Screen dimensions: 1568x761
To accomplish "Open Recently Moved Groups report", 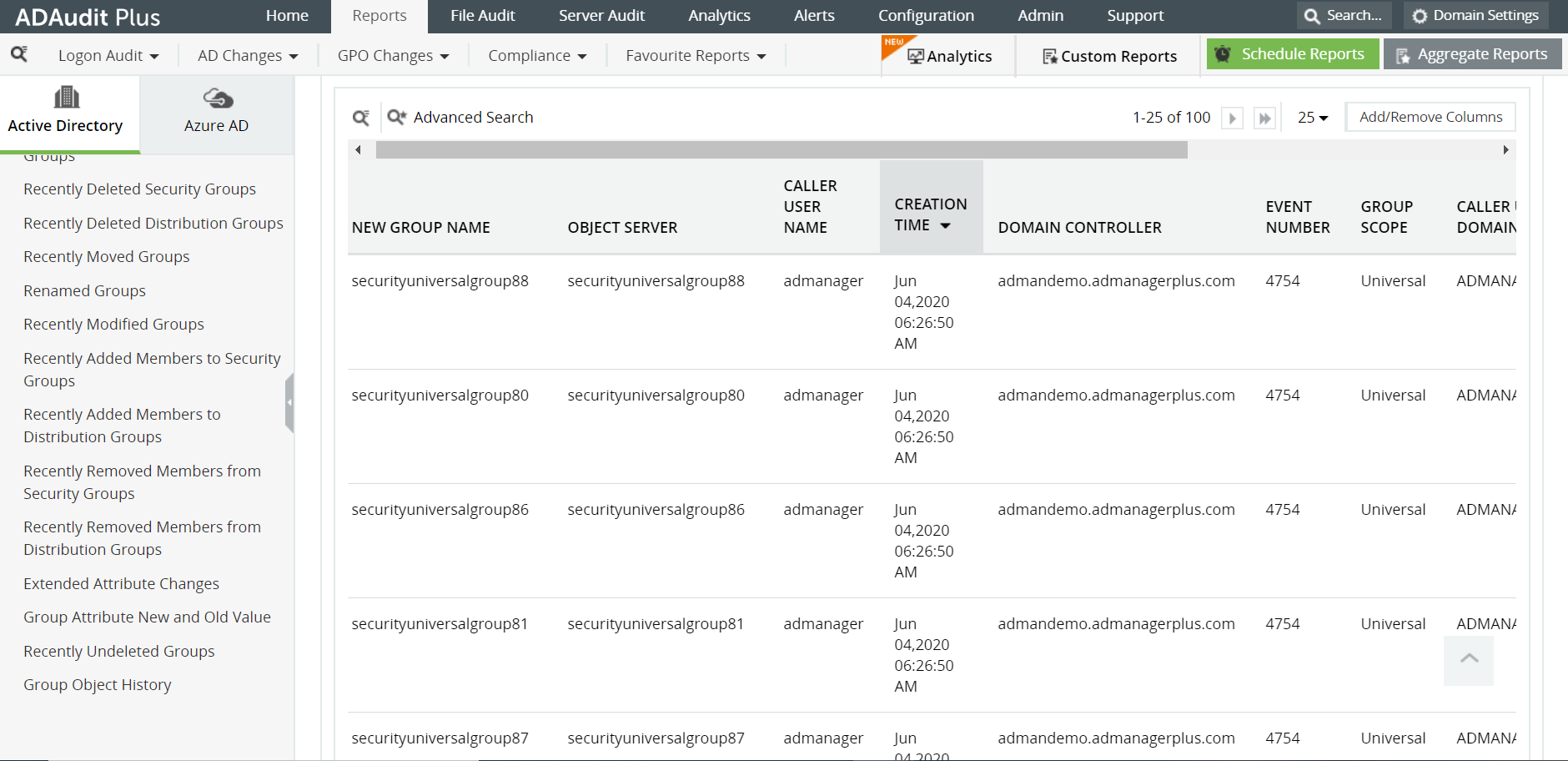I will click(106, 257).
